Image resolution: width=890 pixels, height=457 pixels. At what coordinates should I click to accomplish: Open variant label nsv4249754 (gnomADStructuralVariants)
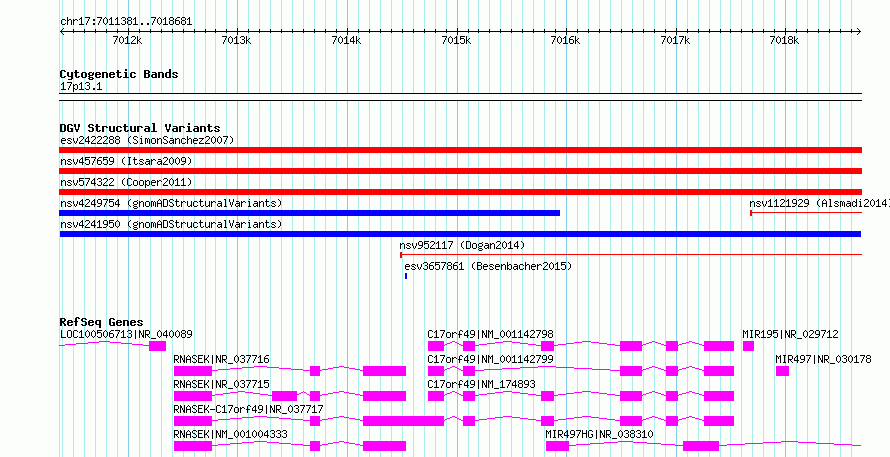(x=171, y=203)
